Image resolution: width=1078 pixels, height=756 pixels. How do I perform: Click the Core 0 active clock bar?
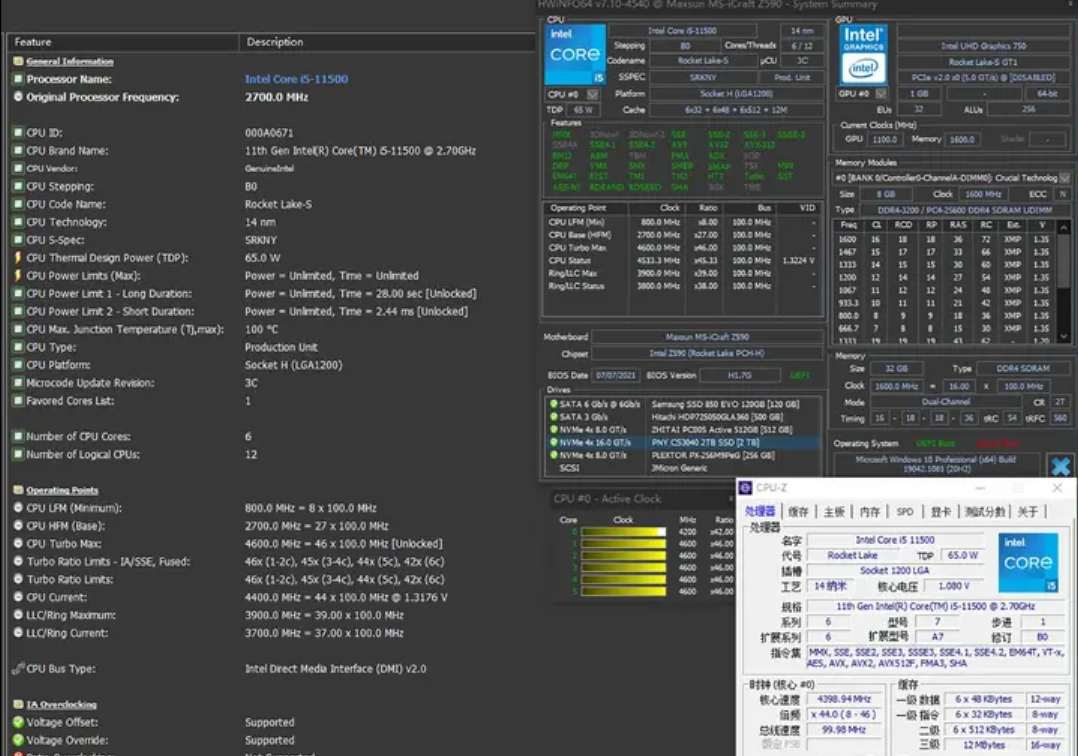tap(625, 532)
